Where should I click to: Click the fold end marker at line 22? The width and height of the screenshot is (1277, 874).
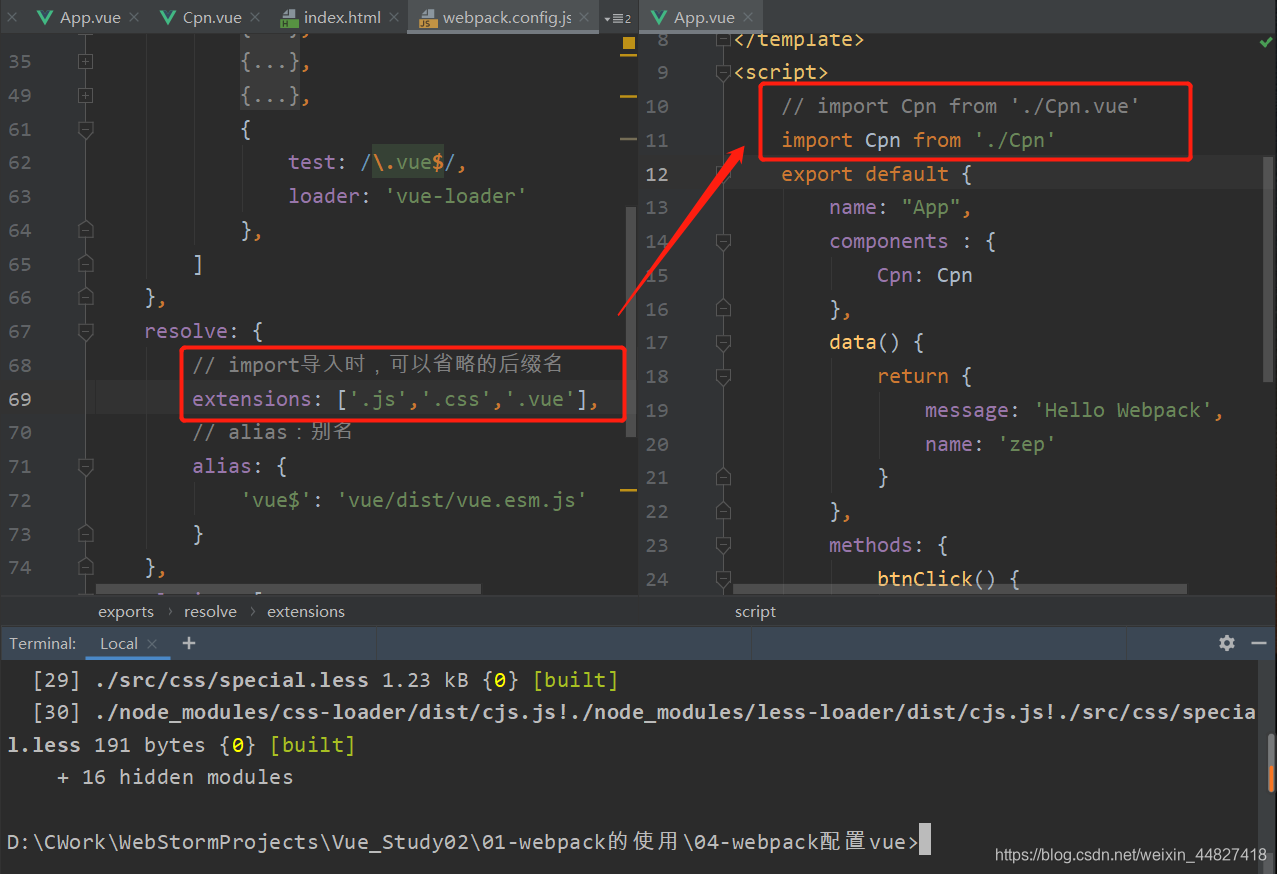pyautogui.click(x=724, y=511)
